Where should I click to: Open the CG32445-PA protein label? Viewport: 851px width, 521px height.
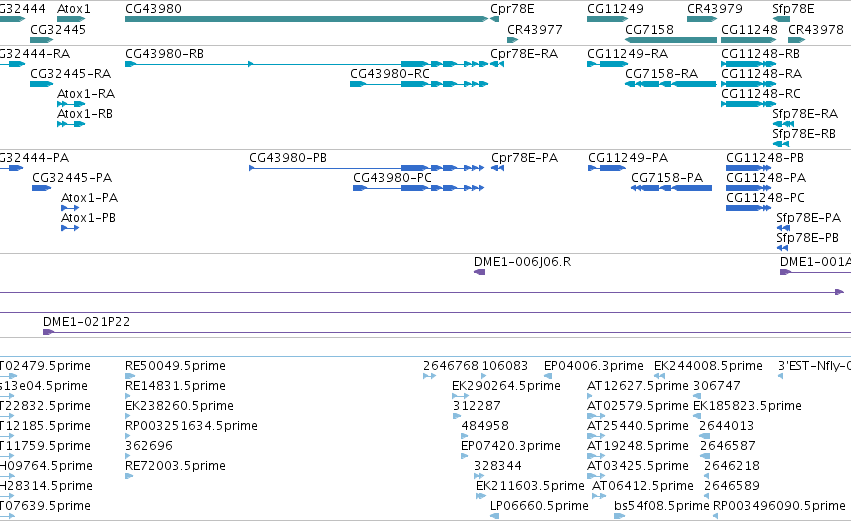(72, 178)
